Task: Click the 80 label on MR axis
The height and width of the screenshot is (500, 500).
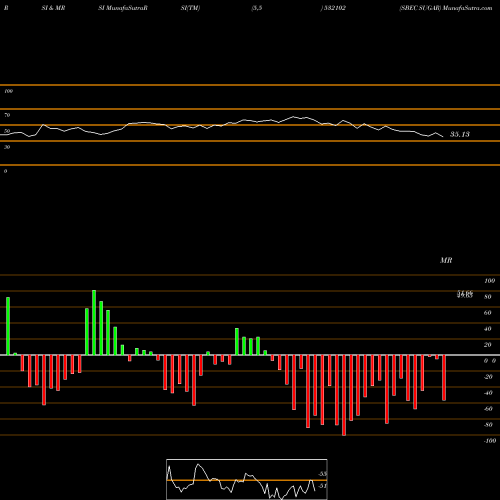Action: pyautogui.click(x=488, y=297)
